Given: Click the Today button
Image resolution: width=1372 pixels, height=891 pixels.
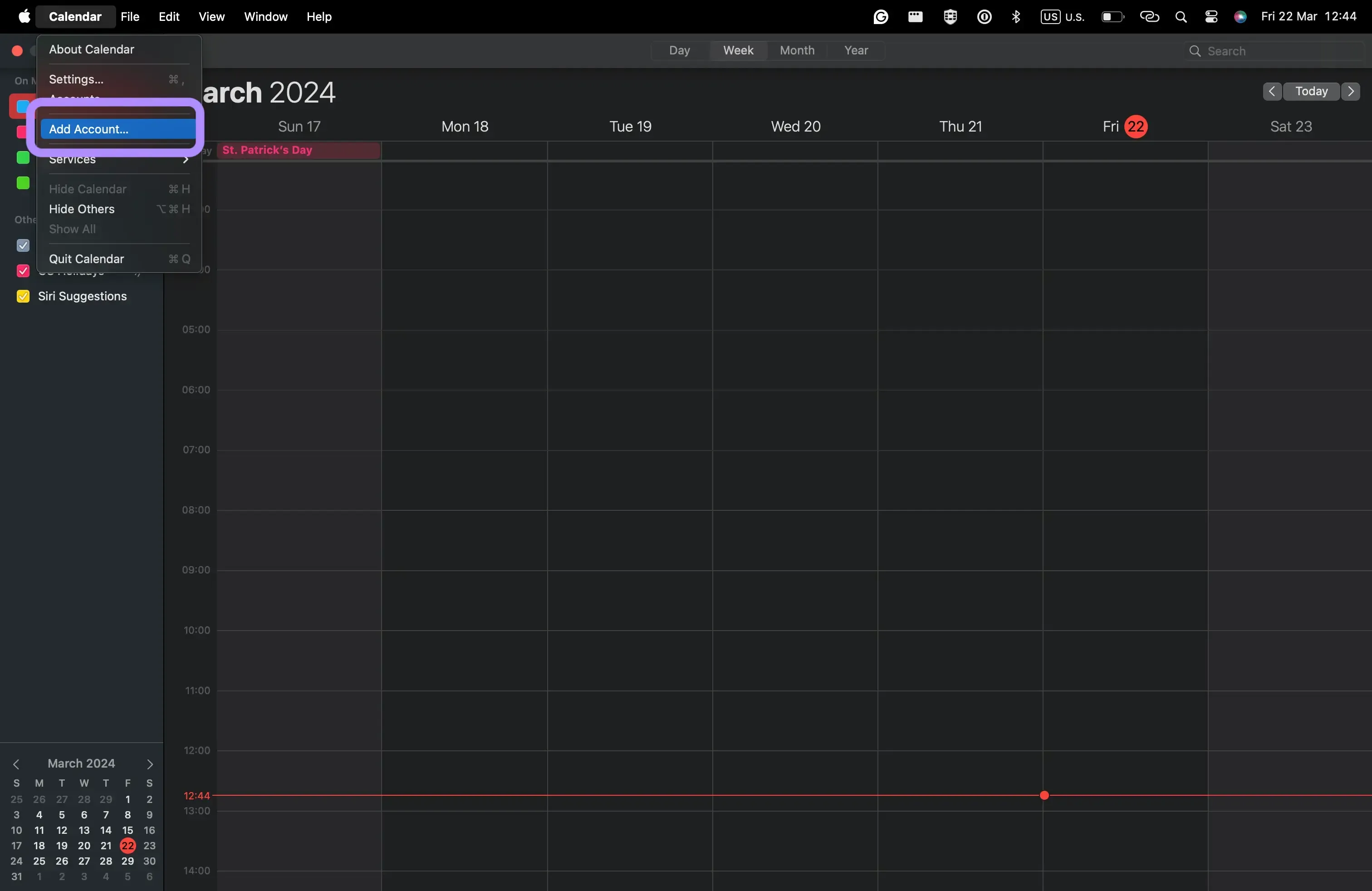Looking at the screenshot, I should [1311, 92].
